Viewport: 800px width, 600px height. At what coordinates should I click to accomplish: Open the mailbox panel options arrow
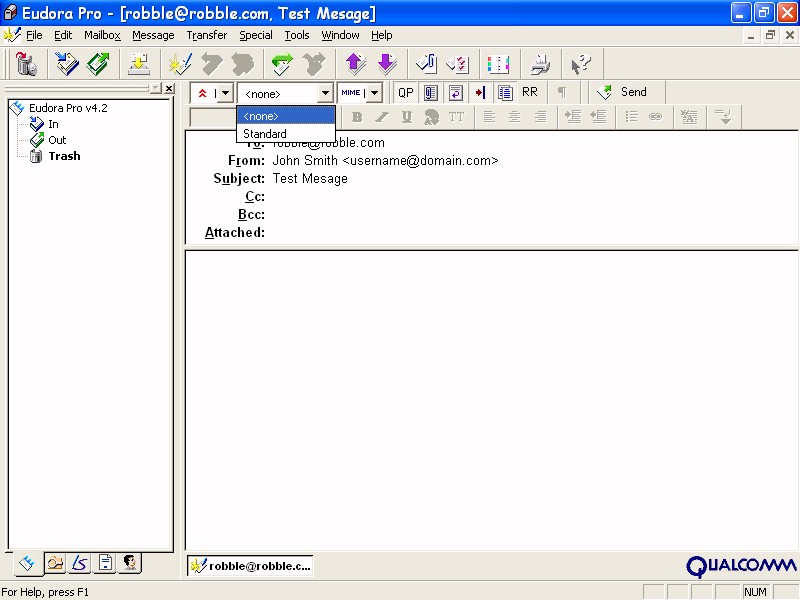156,88
